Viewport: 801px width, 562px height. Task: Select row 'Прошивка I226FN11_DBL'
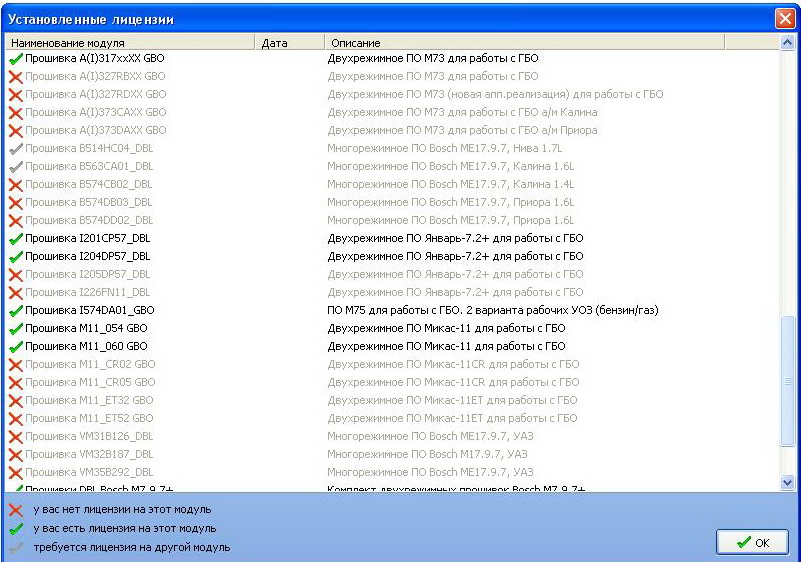(x=392, y=292)
